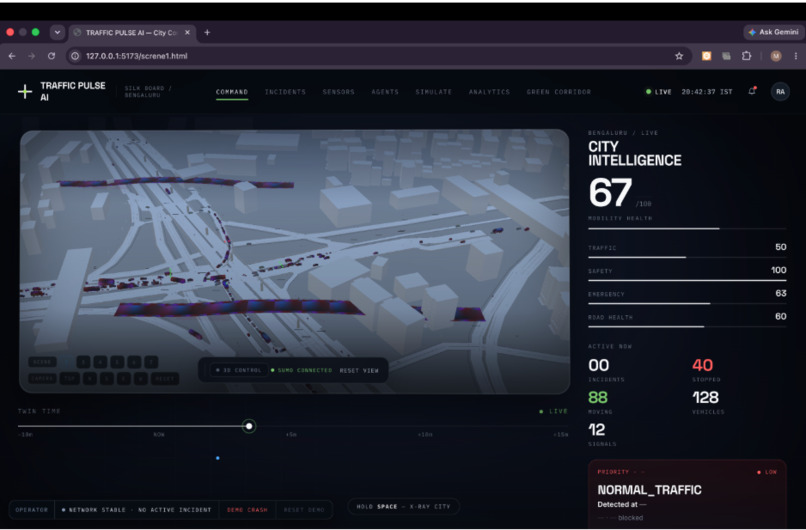This screenshot has height=530, width=806.
Task: Click the header LIVE status indicator
Action: point(659,92)
